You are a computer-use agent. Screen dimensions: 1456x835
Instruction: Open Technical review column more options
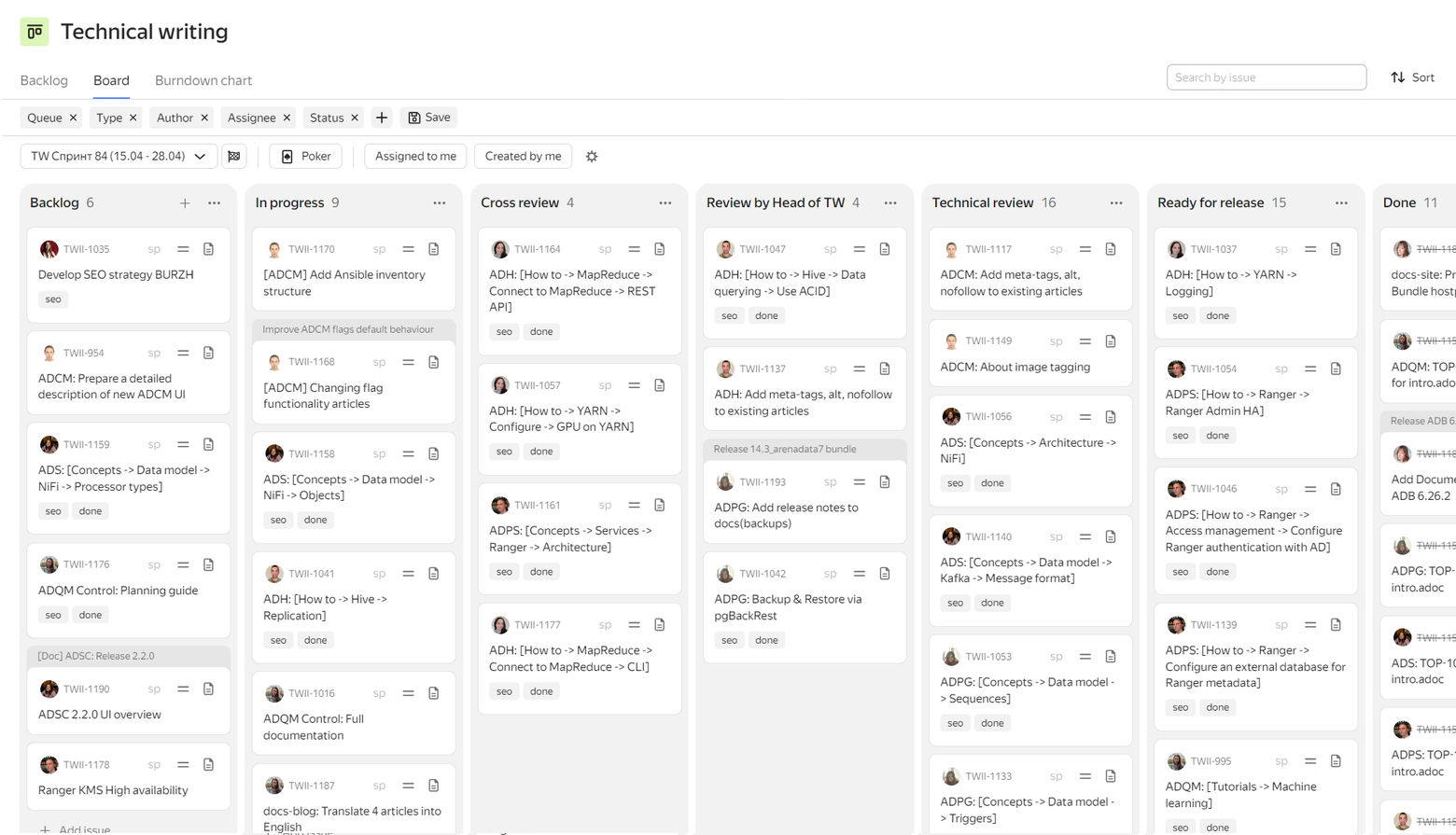(1116, 203)
